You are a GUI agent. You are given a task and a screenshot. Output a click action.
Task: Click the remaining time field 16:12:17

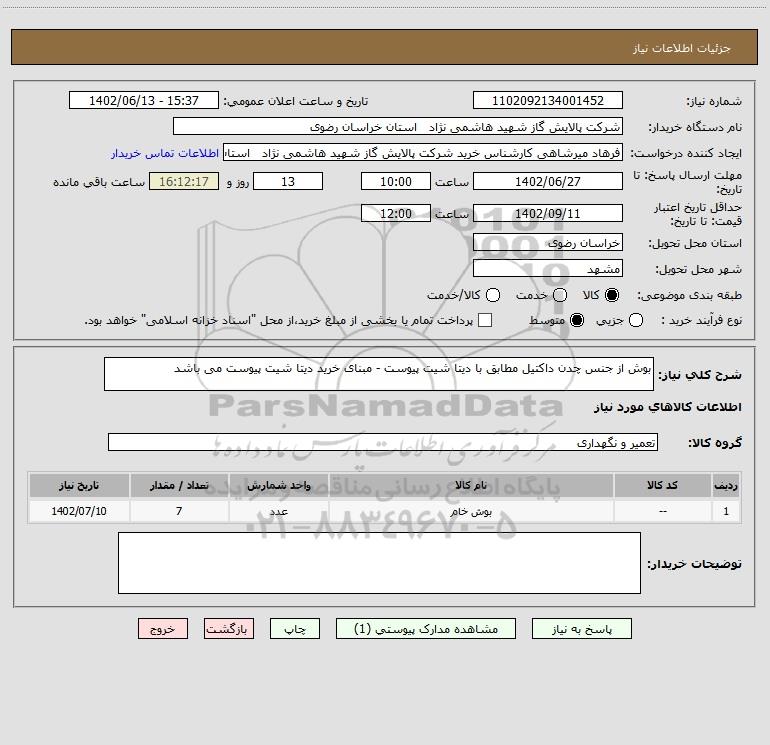click(x=184, y=181)
